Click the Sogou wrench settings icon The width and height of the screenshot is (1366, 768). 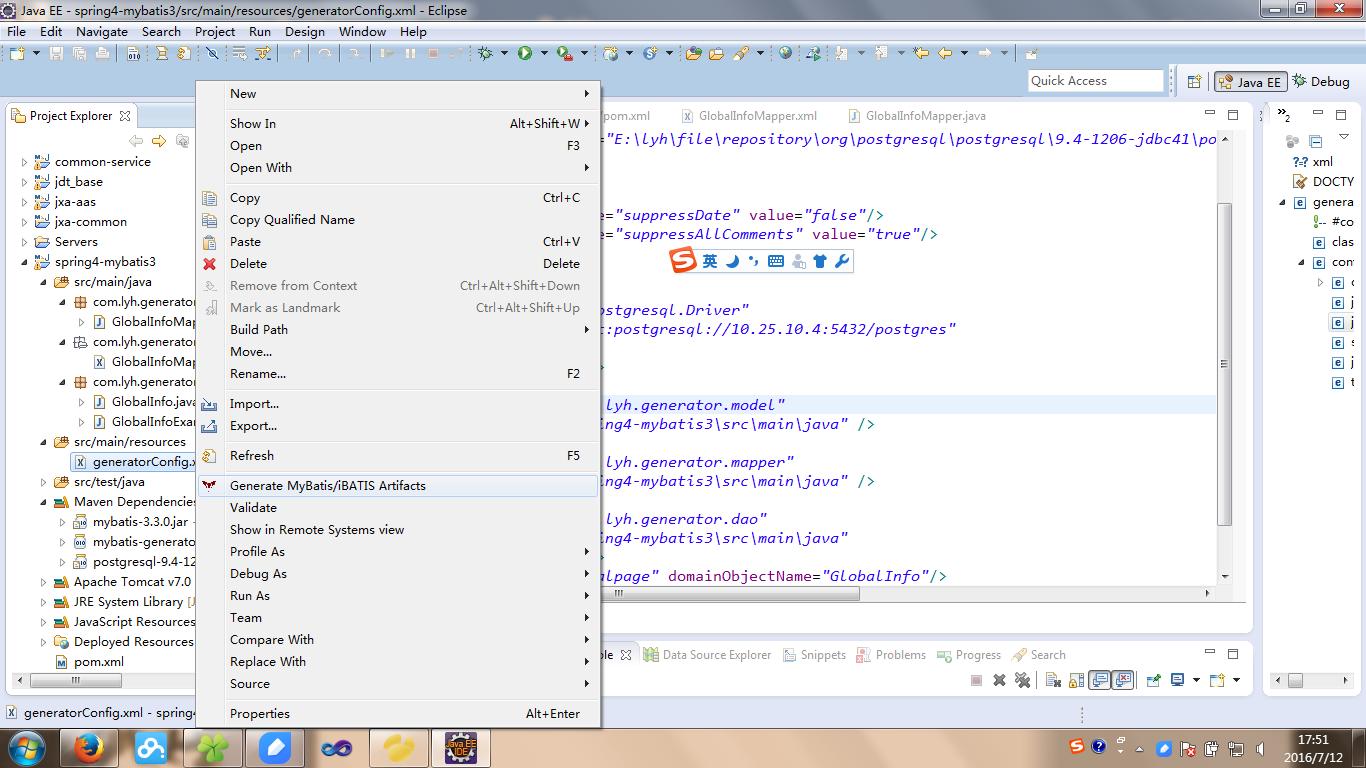coord(842,262)
